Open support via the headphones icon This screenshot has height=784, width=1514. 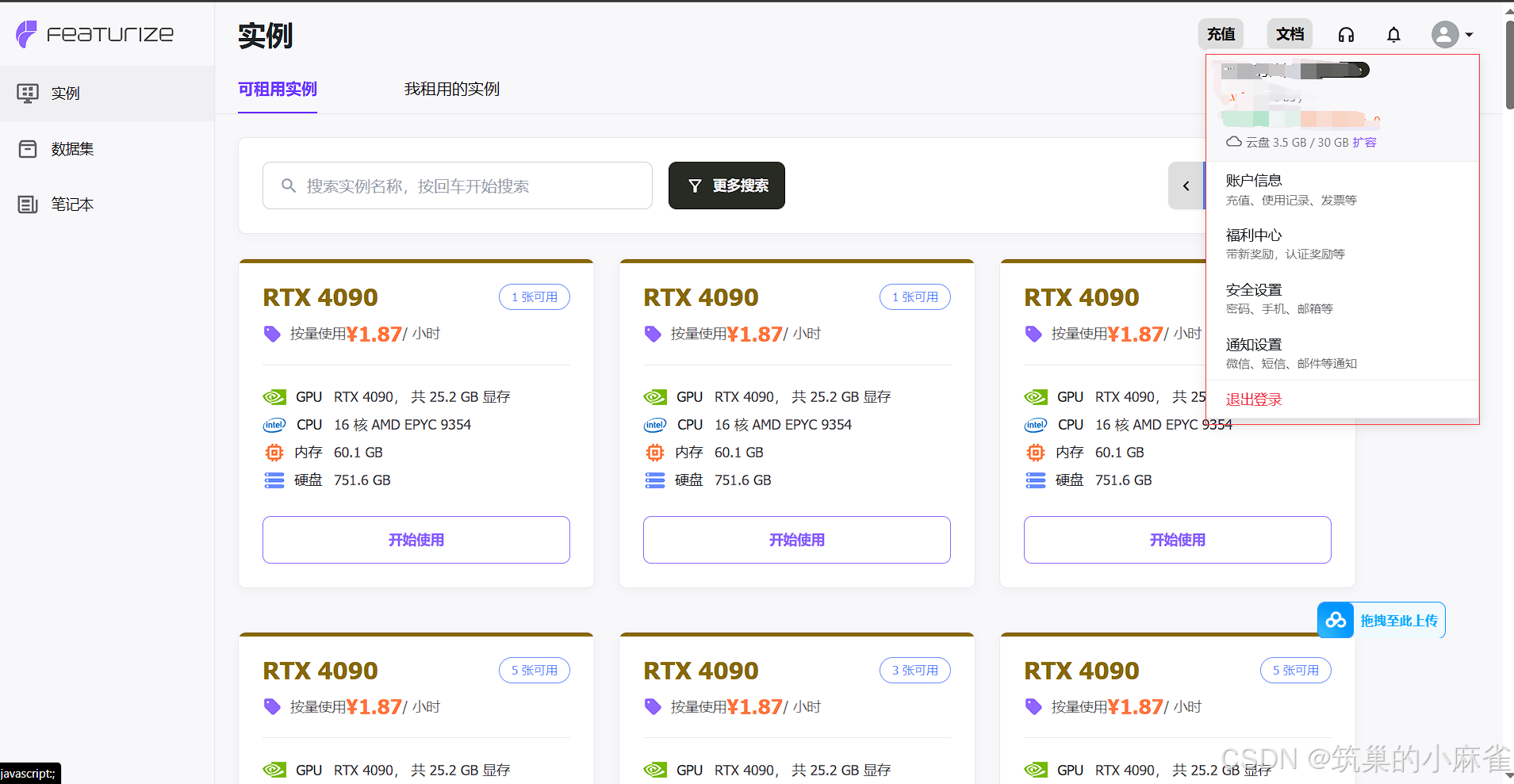(1346, 34)
